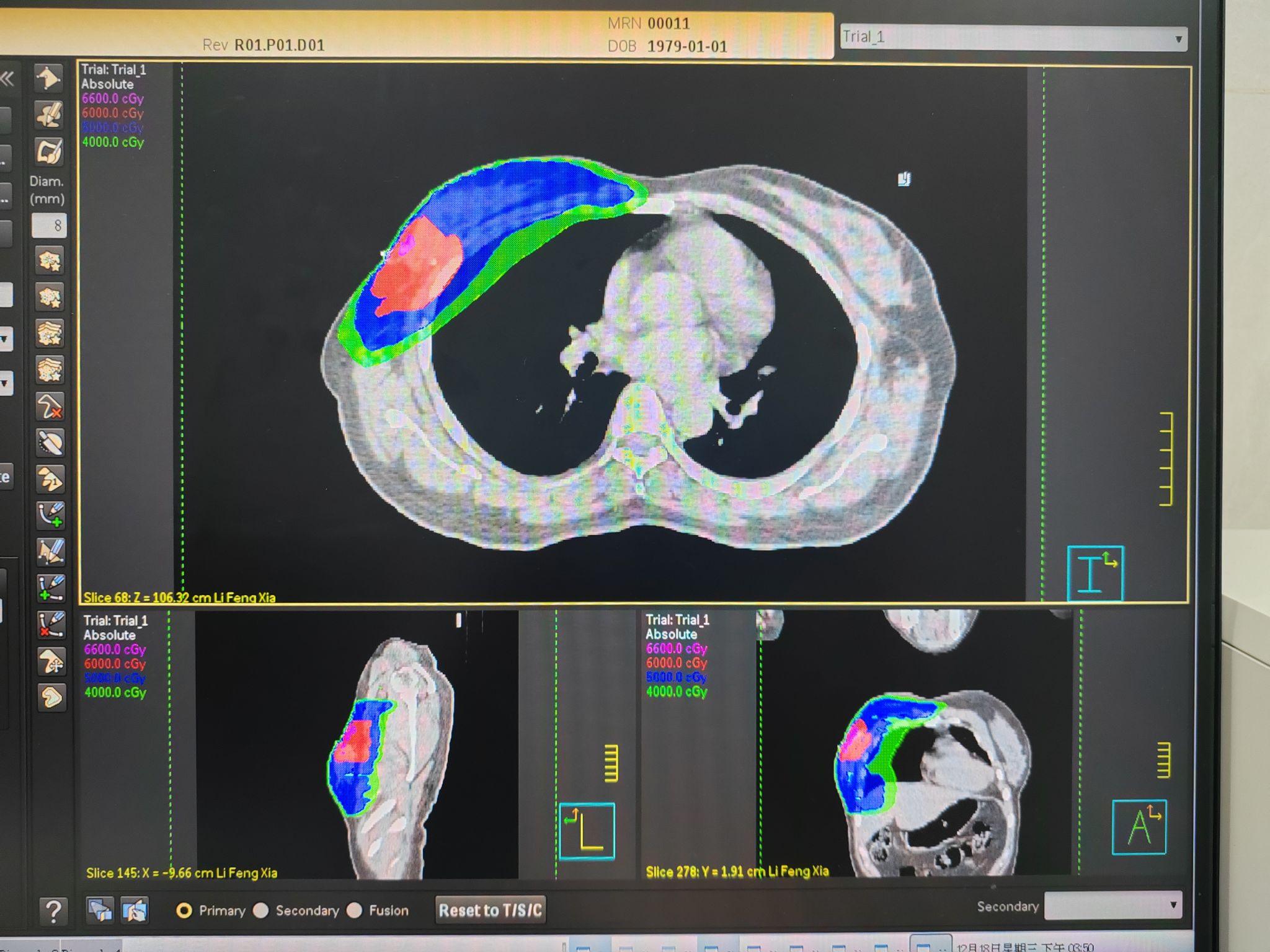Collapse the left panel with double chevron

pyautogui.click(x=7, y=79)
